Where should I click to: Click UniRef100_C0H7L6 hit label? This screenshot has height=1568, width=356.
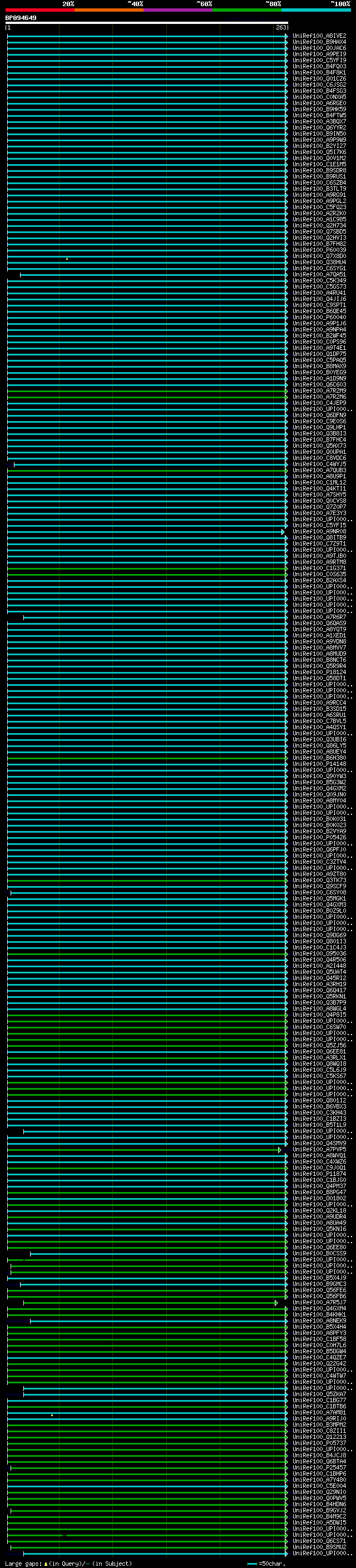[x=319, y=1346]
